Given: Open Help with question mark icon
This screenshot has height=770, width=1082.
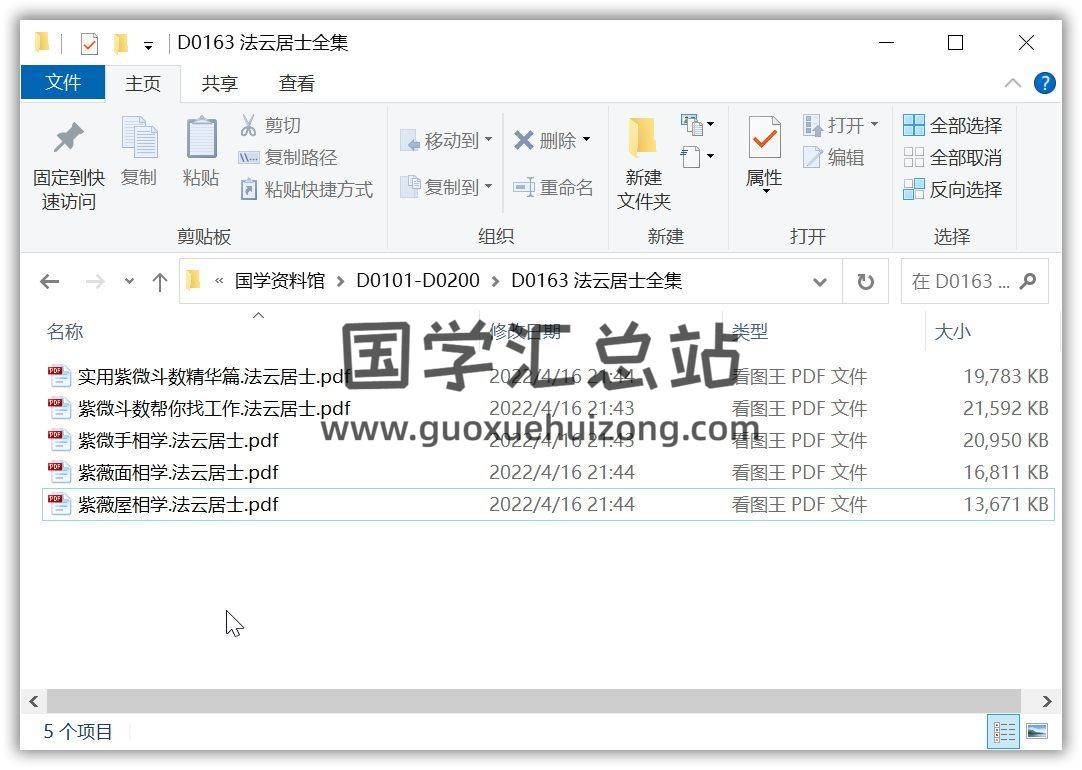Looking at the screenshot, I should 1044,83.
